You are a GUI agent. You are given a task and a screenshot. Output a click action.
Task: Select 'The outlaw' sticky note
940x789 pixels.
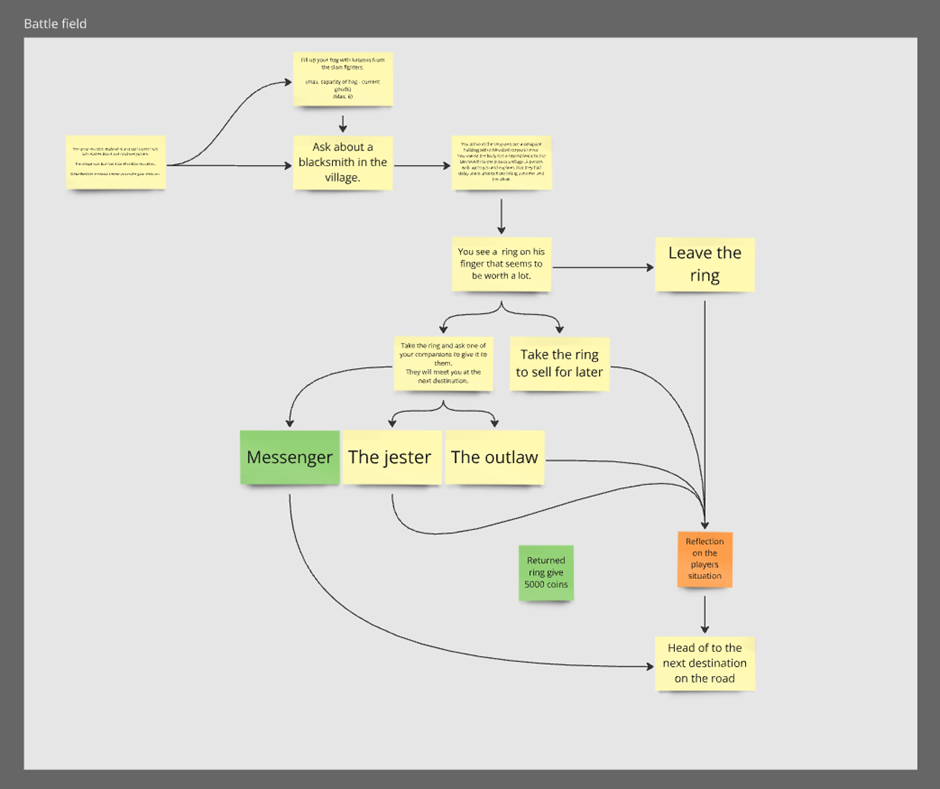(494, 457)
